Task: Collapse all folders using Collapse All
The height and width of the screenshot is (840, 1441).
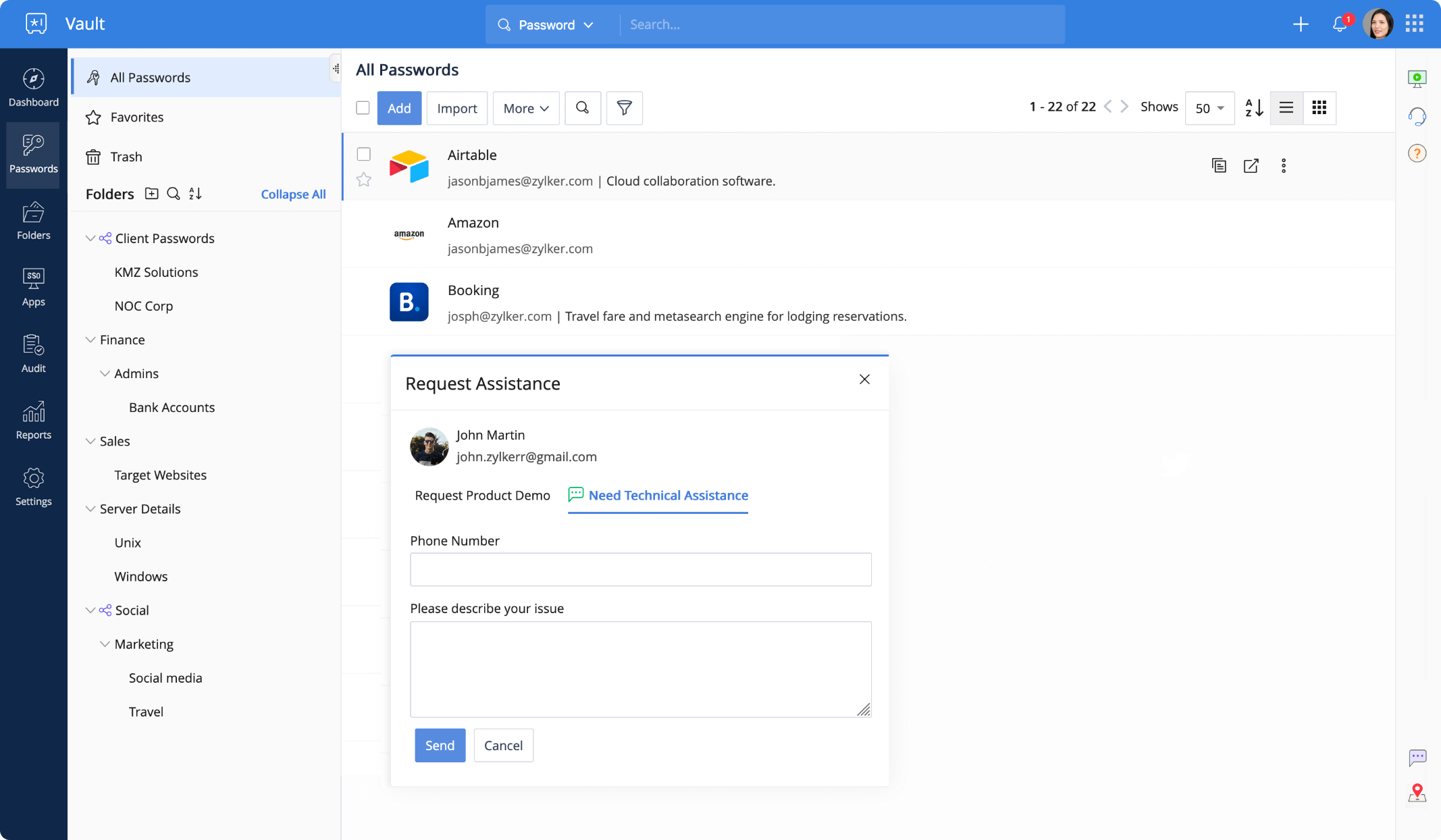Action: pyautogui.click(x=293, y=193)
